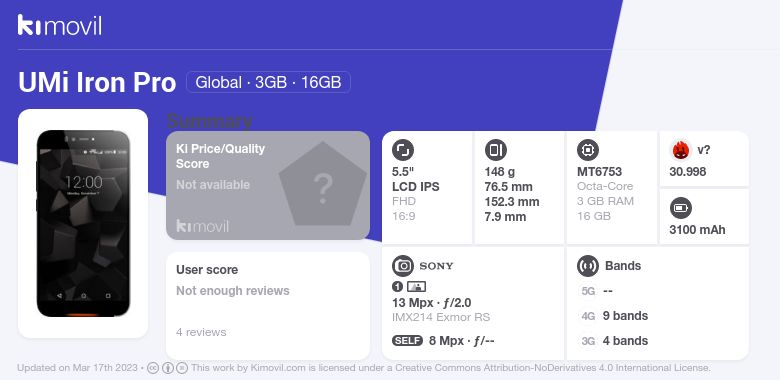Open the User score card
This screenshot has width=780, height=380.
pos(268,305)
